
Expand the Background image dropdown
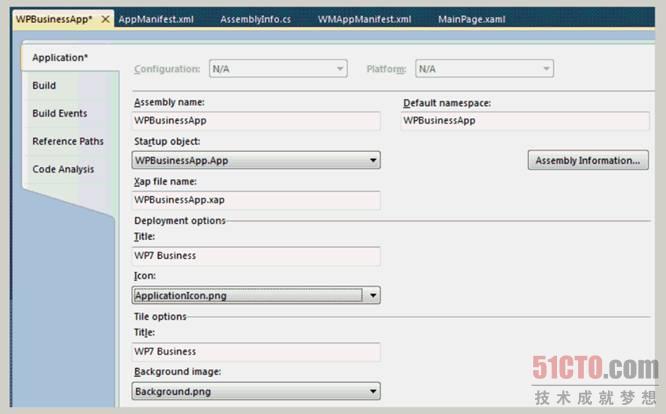[256, 391]
